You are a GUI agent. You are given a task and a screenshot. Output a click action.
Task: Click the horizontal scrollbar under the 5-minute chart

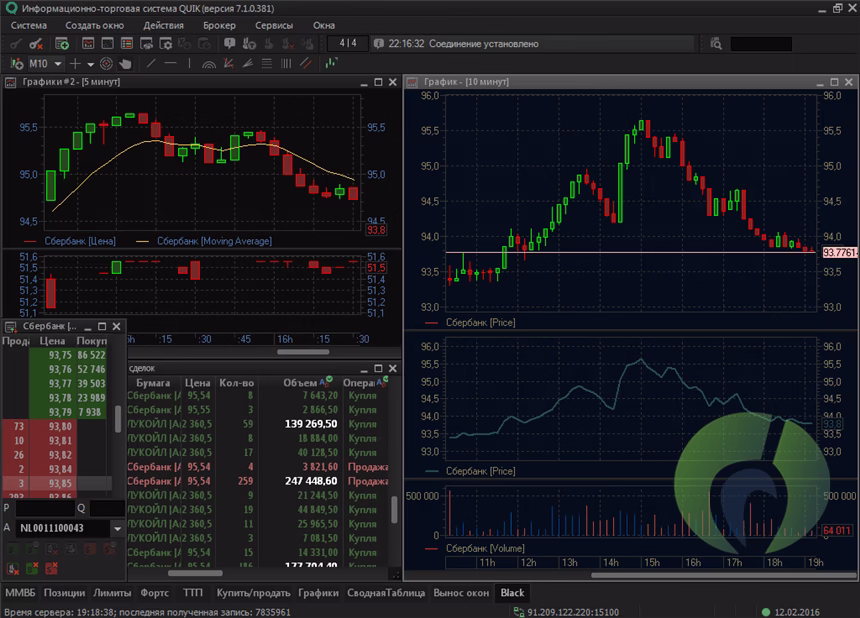click(x=303, y=352)
